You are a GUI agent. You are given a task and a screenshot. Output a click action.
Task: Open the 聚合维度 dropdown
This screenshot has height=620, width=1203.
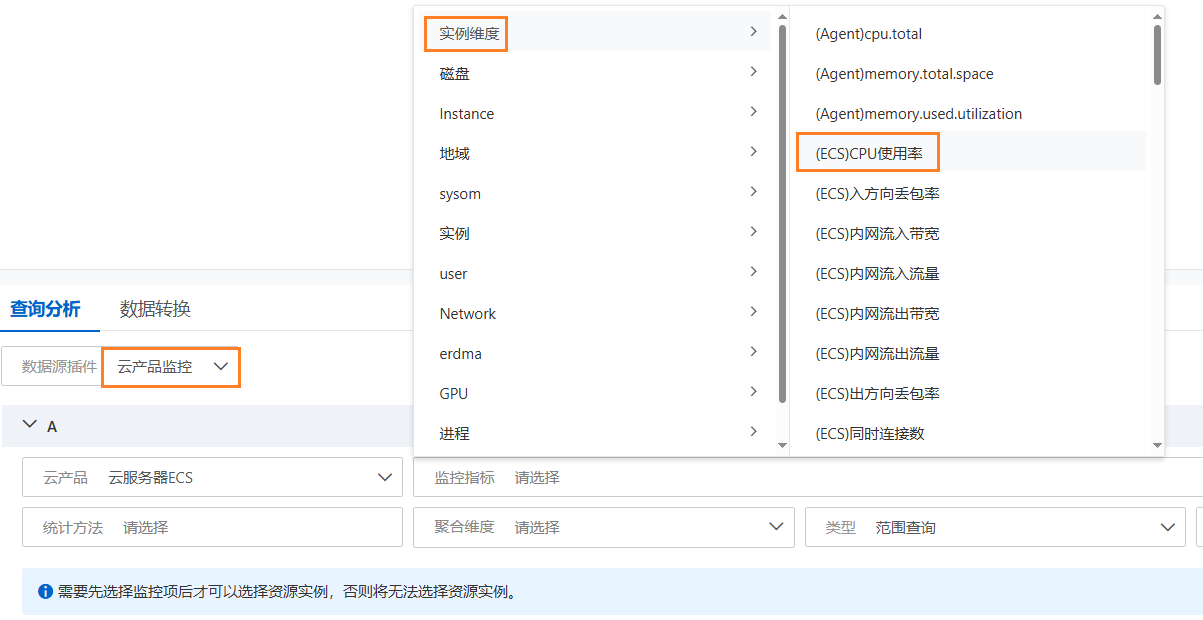pyautogui.click(x=604, y=527)
